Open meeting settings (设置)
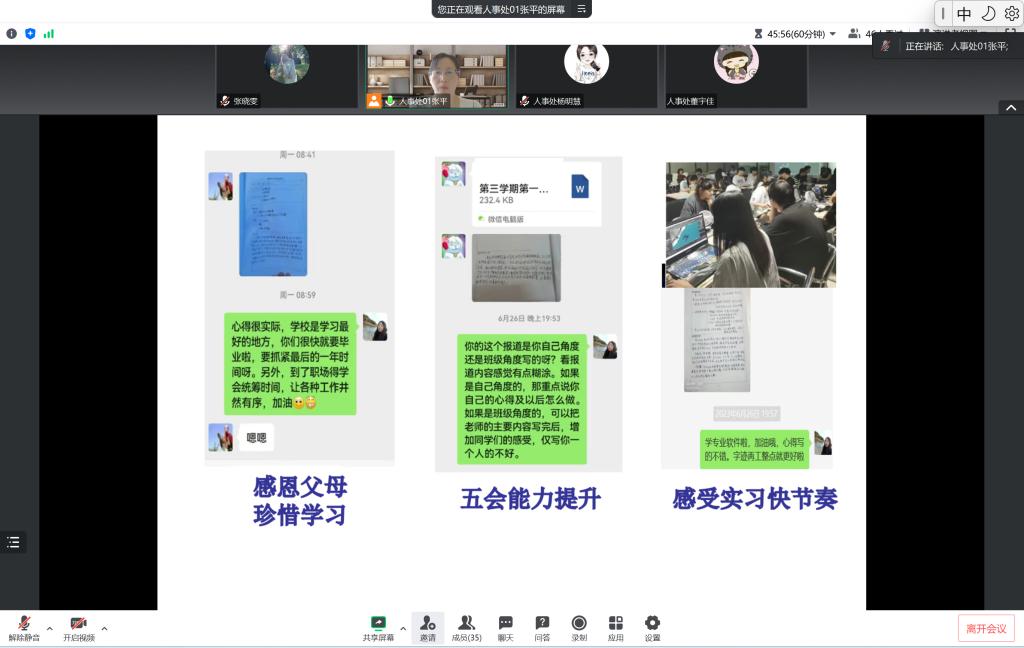 pos(652,627)
